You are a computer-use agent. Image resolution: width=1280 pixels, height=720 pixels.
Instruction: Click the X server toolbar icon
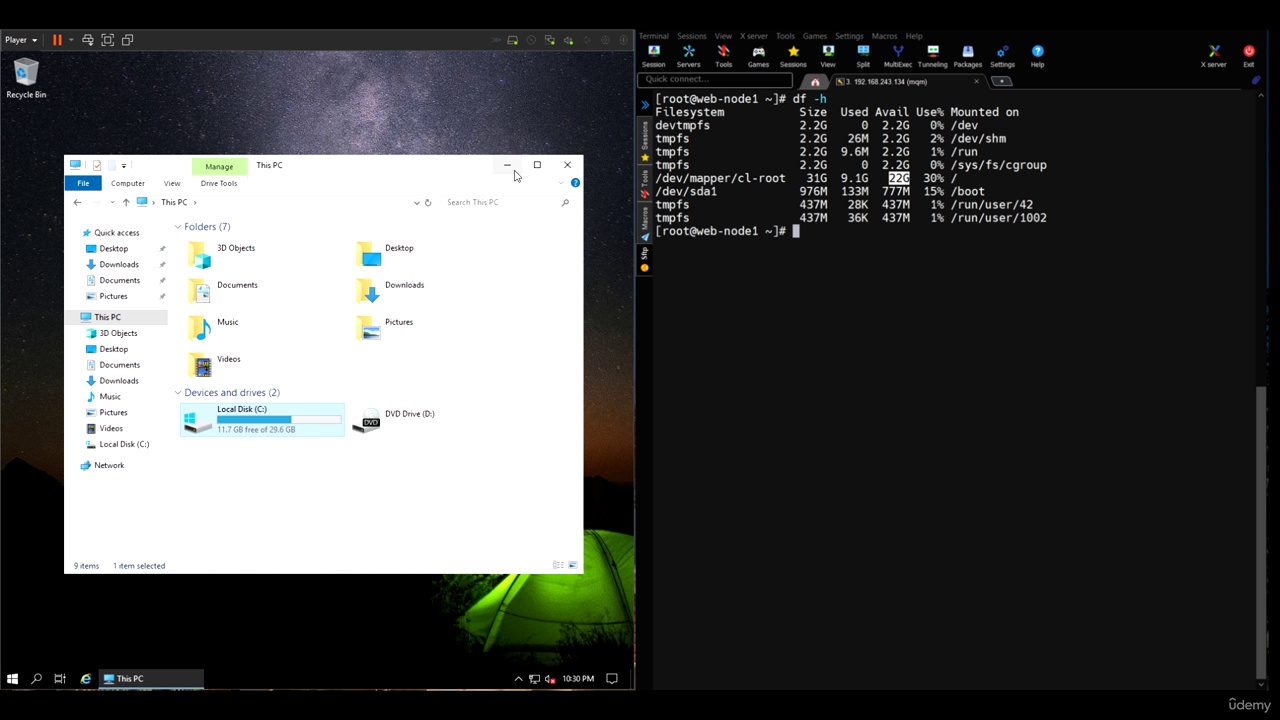point(1213,56)
